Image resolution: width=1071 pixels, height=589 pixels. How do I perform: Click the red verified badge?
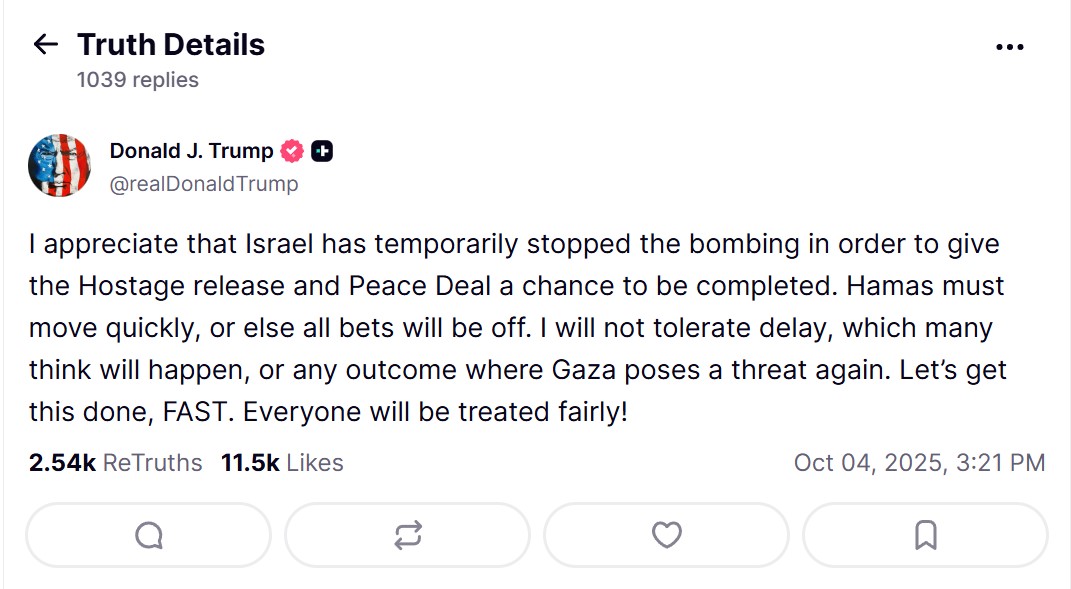292,151
